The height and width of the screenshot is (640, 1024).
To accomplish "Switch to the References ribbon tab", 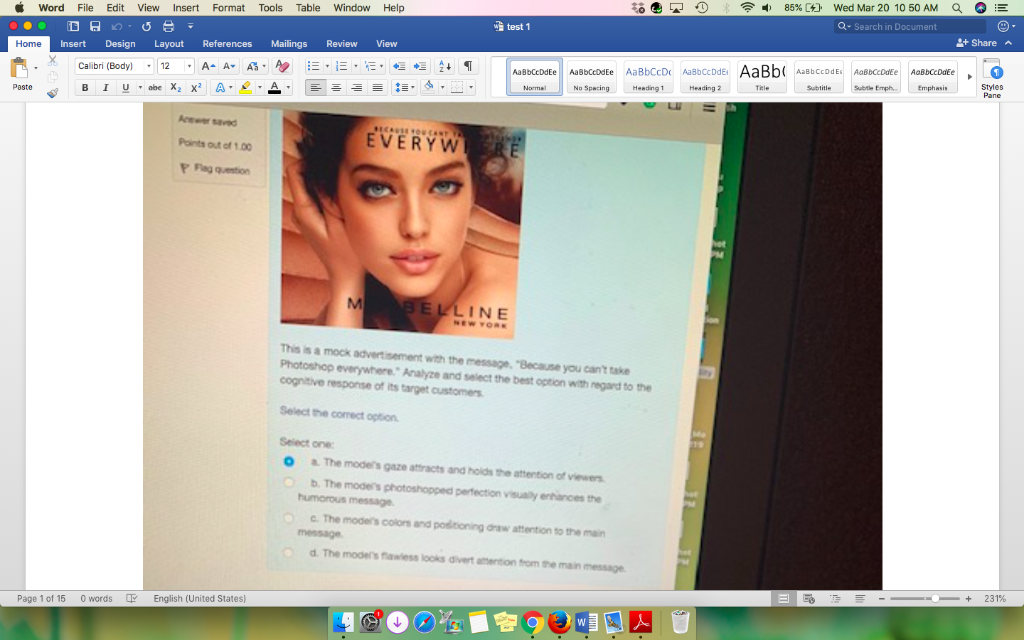I will 227,43.
